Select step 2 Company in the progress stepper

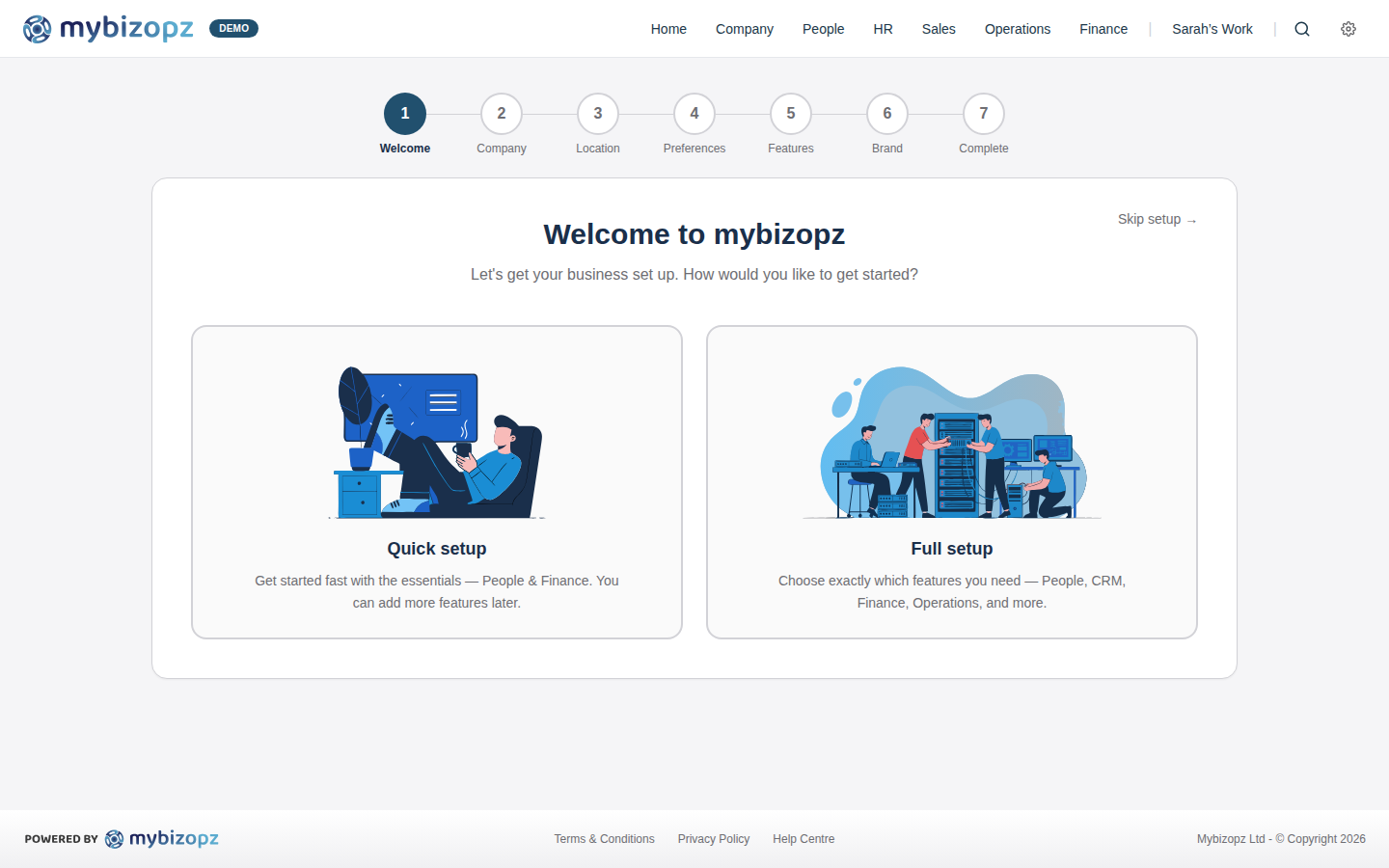coord(502,113)
